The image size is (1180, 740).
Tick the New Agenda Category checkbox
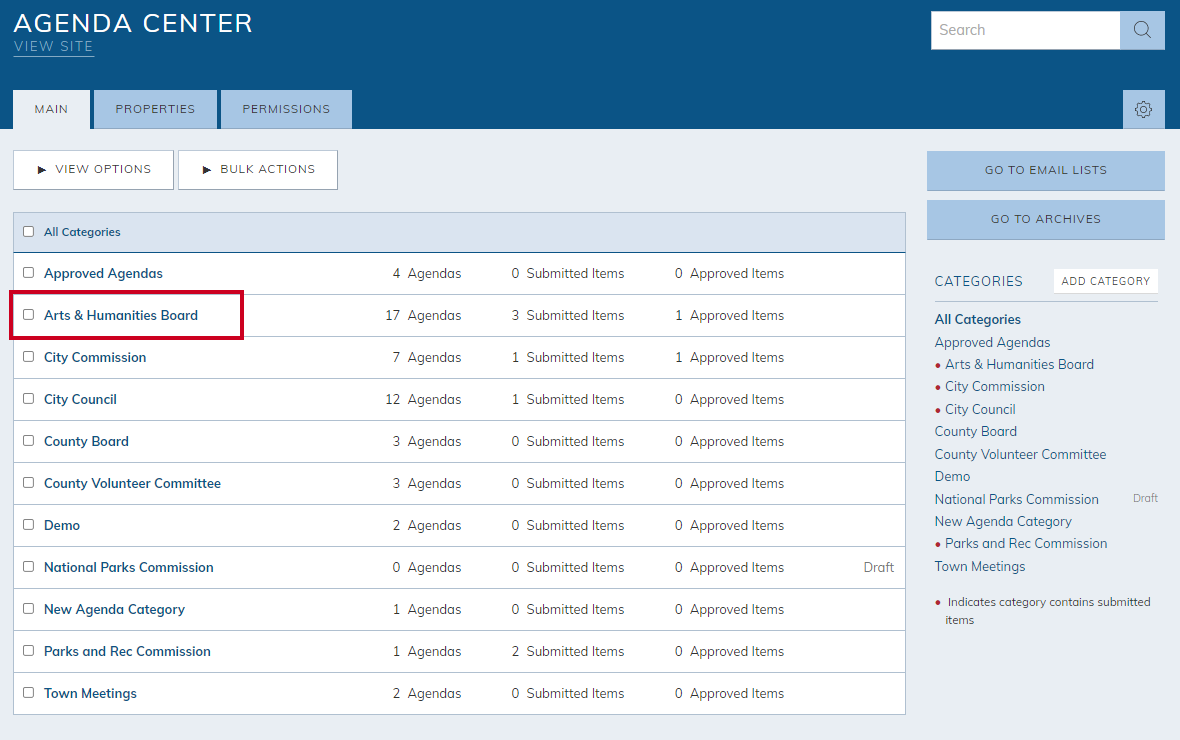29,608
